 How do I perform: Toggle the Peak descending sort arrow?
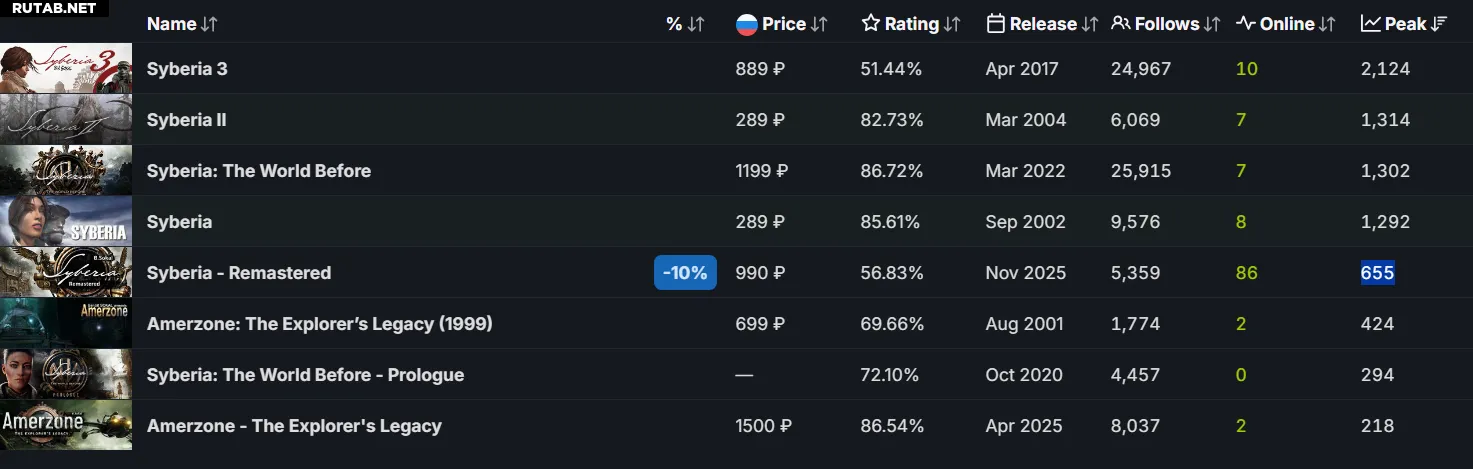pos(1439,24)
